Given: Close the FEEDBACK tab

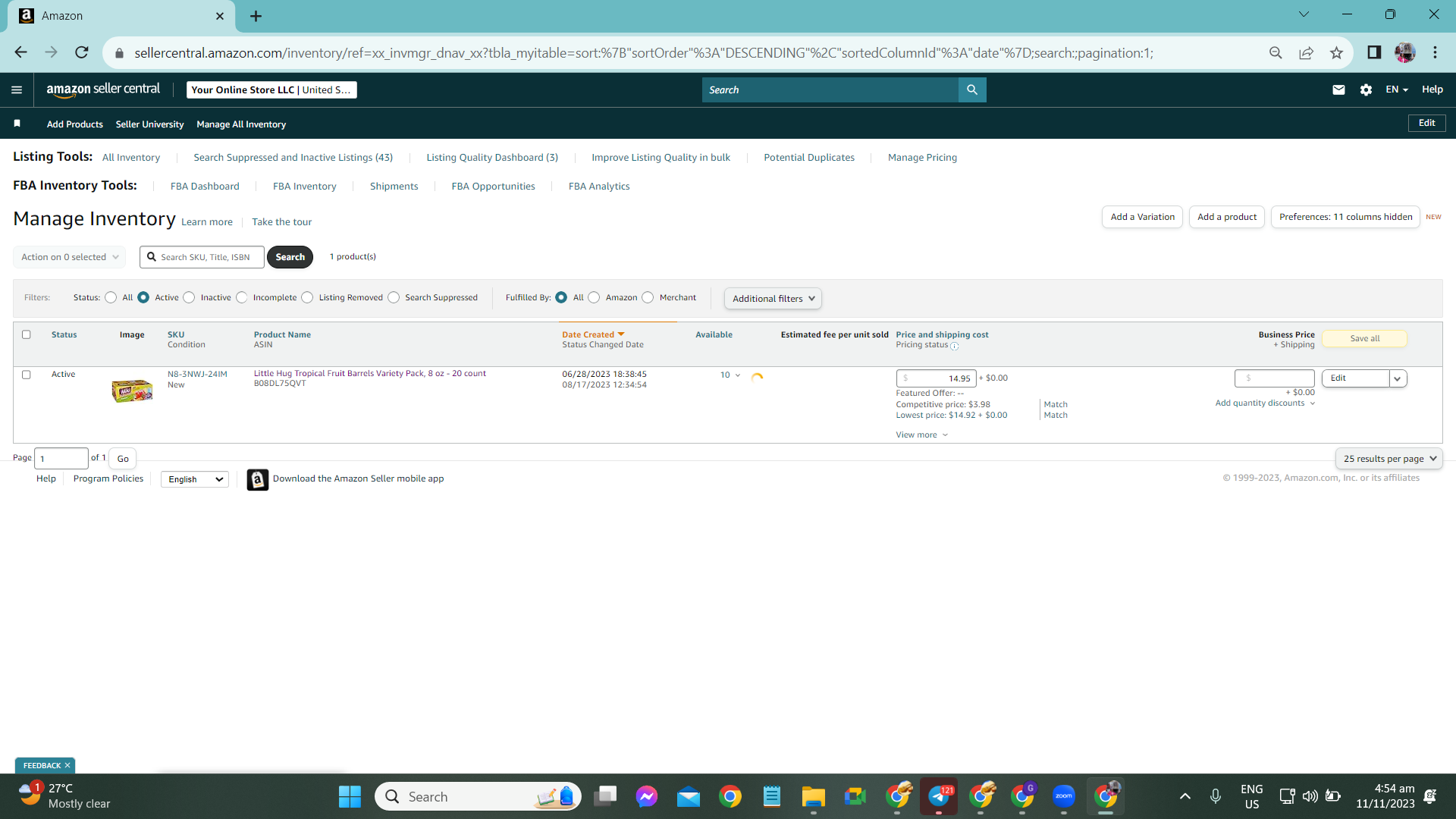Looking at the screenshot, I should click(67, 765).
